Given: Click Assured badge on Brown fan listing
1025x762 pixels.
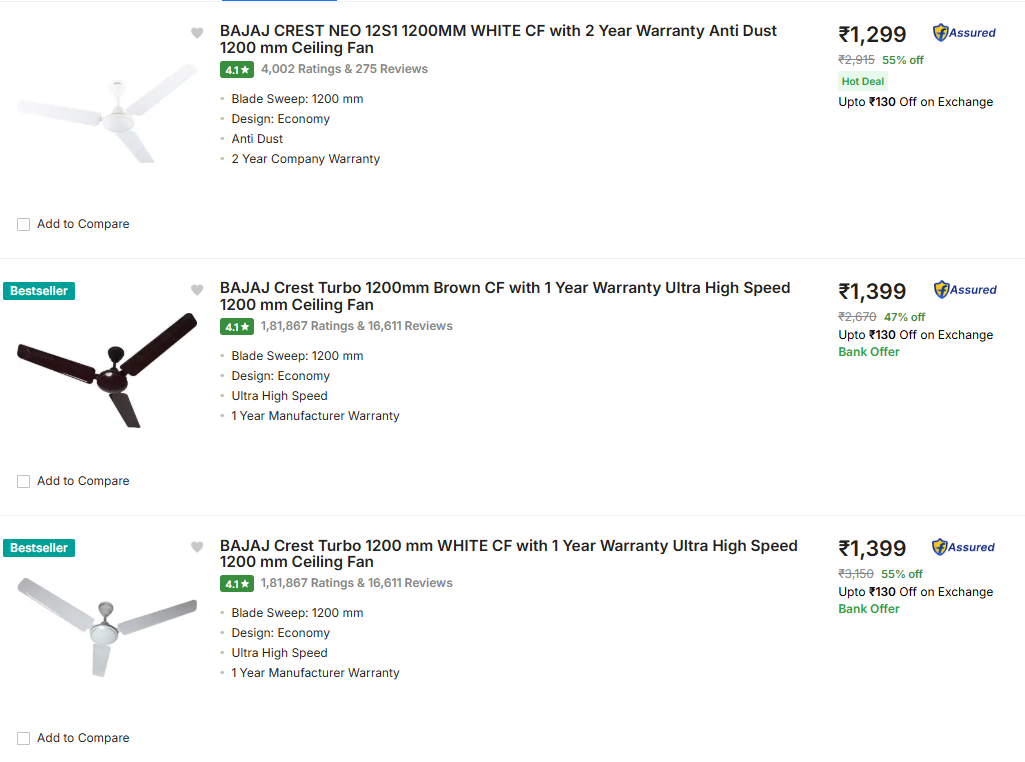Looking at the screenshot, I should coord(965,290).
